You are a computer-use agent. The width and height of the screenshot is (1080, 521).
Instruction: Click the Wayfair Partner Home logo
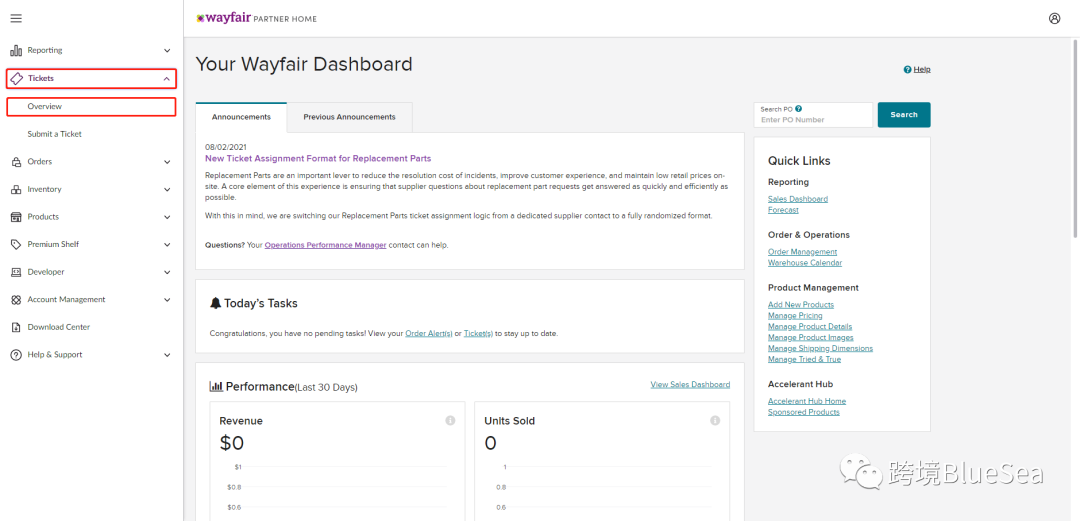click(x=256, y=19)
